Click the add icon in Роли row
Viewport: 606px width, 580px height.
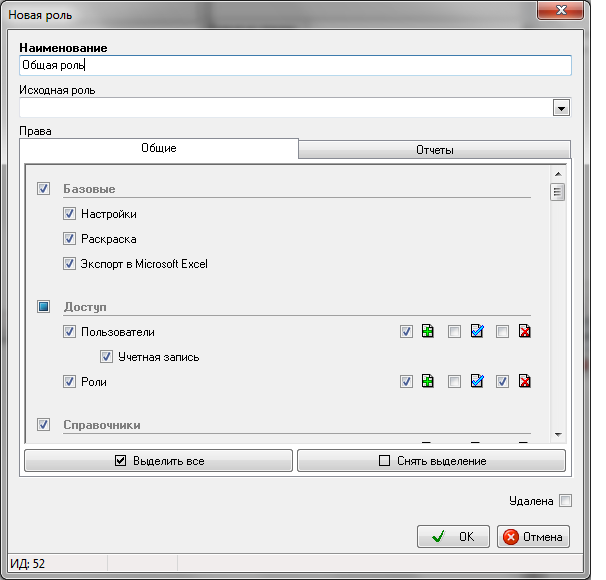click(x=428, y=381)
